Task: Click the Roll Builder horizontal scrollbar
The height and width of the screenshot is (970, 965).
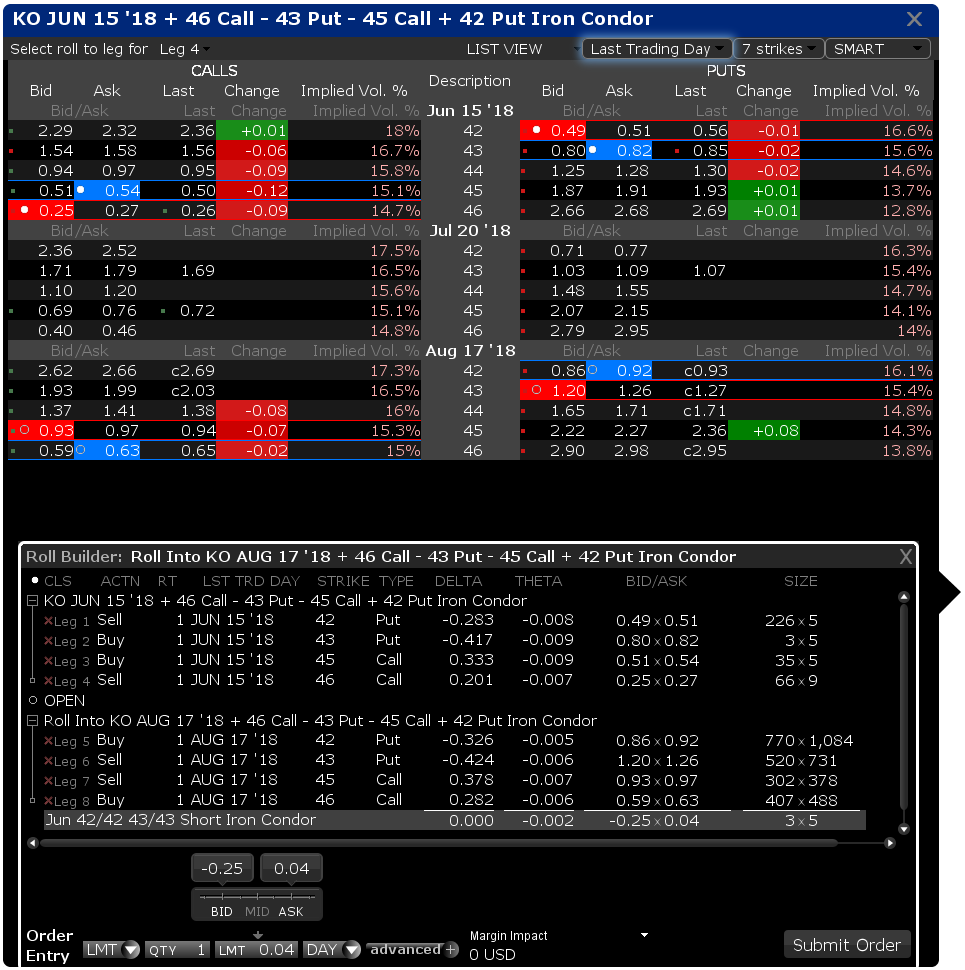Action: click(439, 843)
